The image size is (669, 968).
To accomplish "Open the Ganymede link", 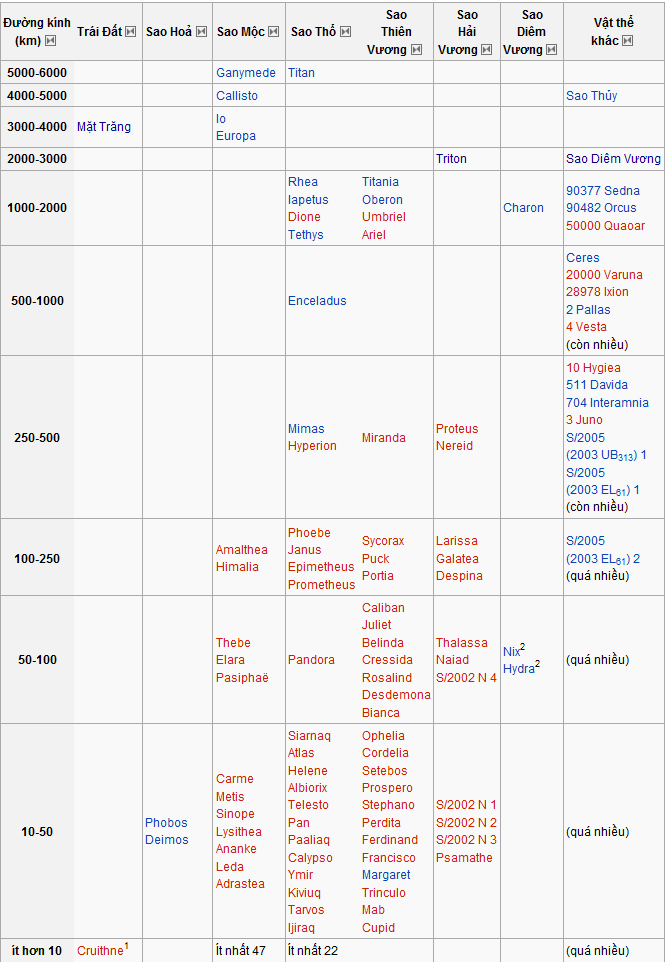I will [245, 73].
